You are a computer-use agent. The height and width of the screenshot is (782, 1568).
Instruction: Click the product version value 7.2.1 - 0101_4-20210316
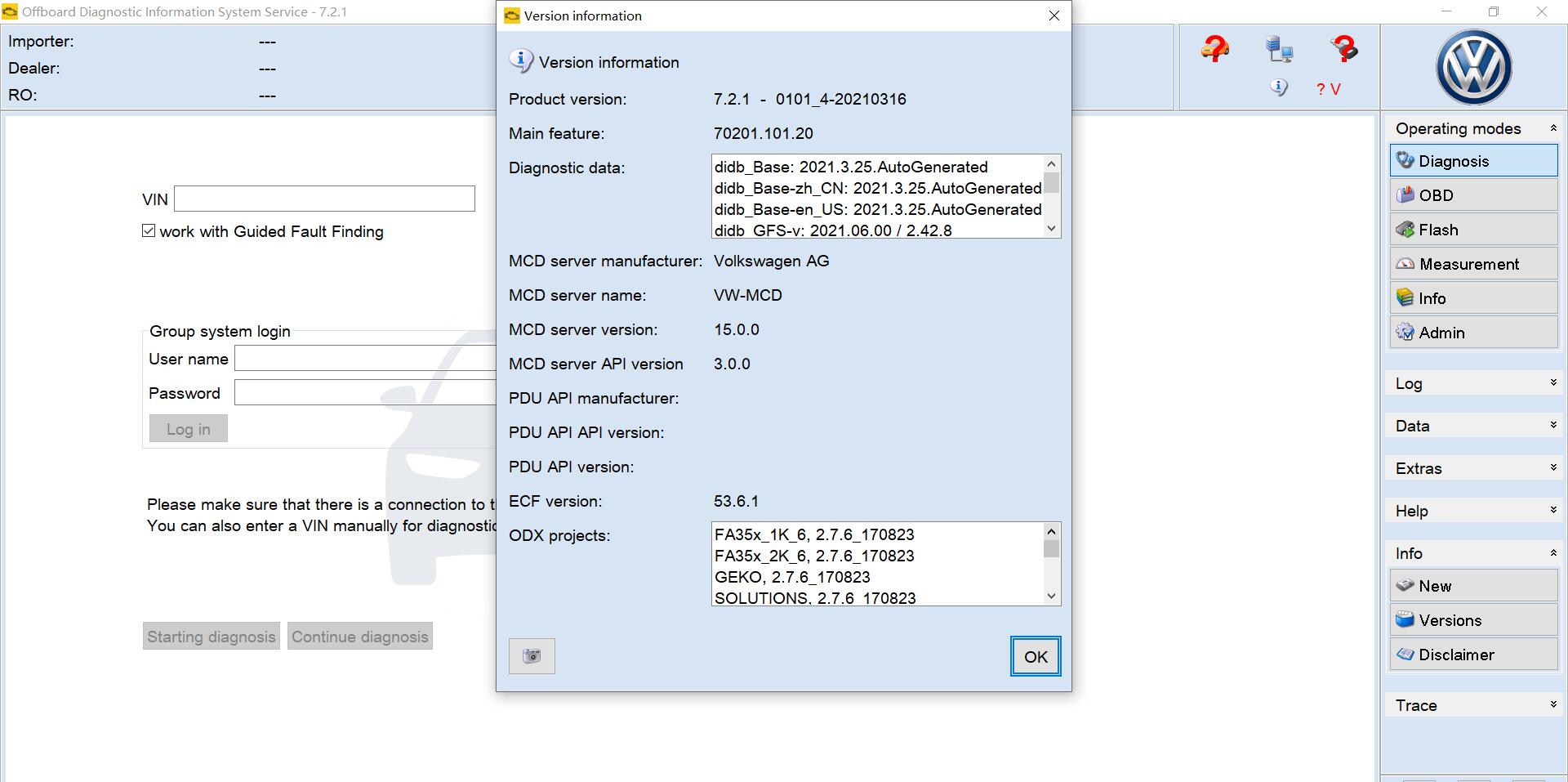coord(809,99)
